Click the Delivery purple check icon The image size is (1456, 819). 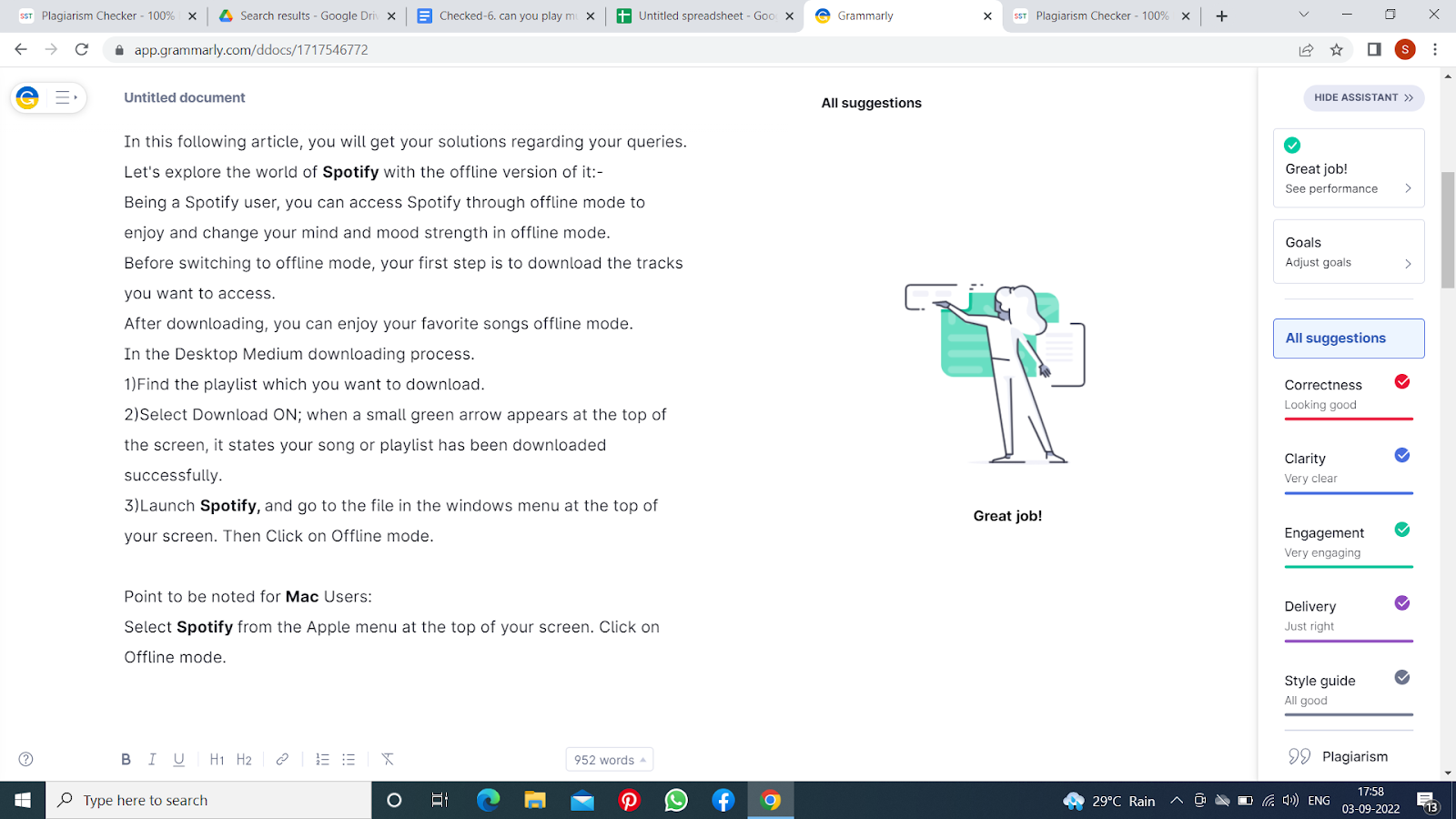click(1402, 603)
